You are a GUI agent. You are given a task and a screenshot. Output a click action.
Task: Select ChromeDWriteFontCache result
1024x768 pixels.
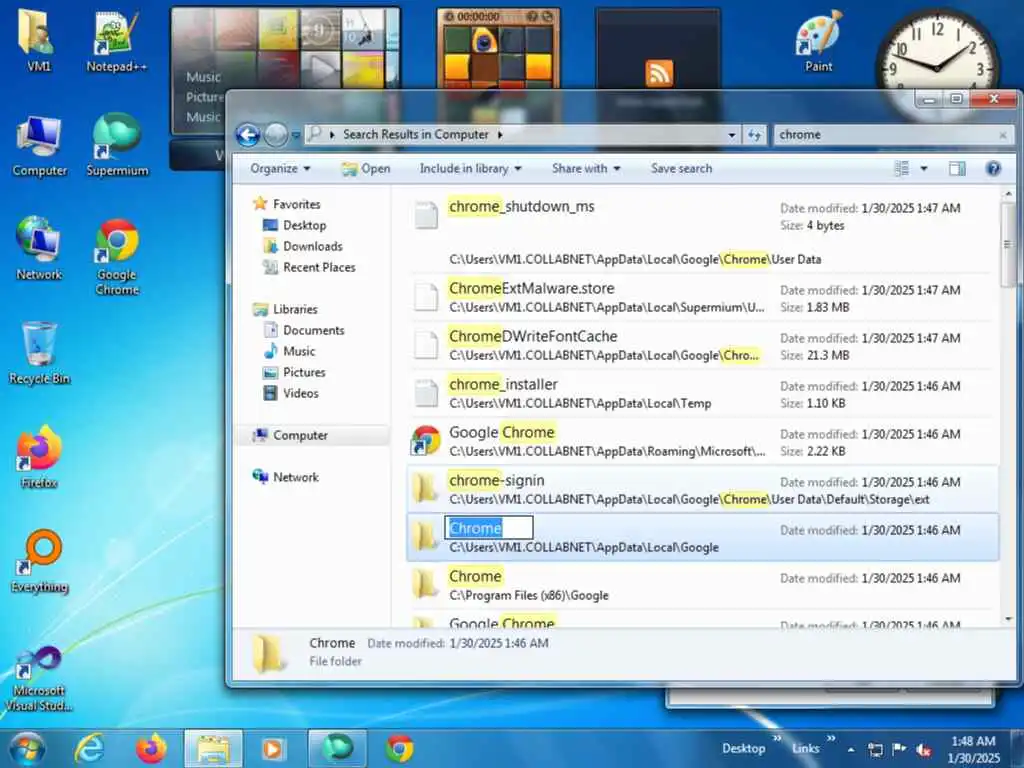coord(702,345)
